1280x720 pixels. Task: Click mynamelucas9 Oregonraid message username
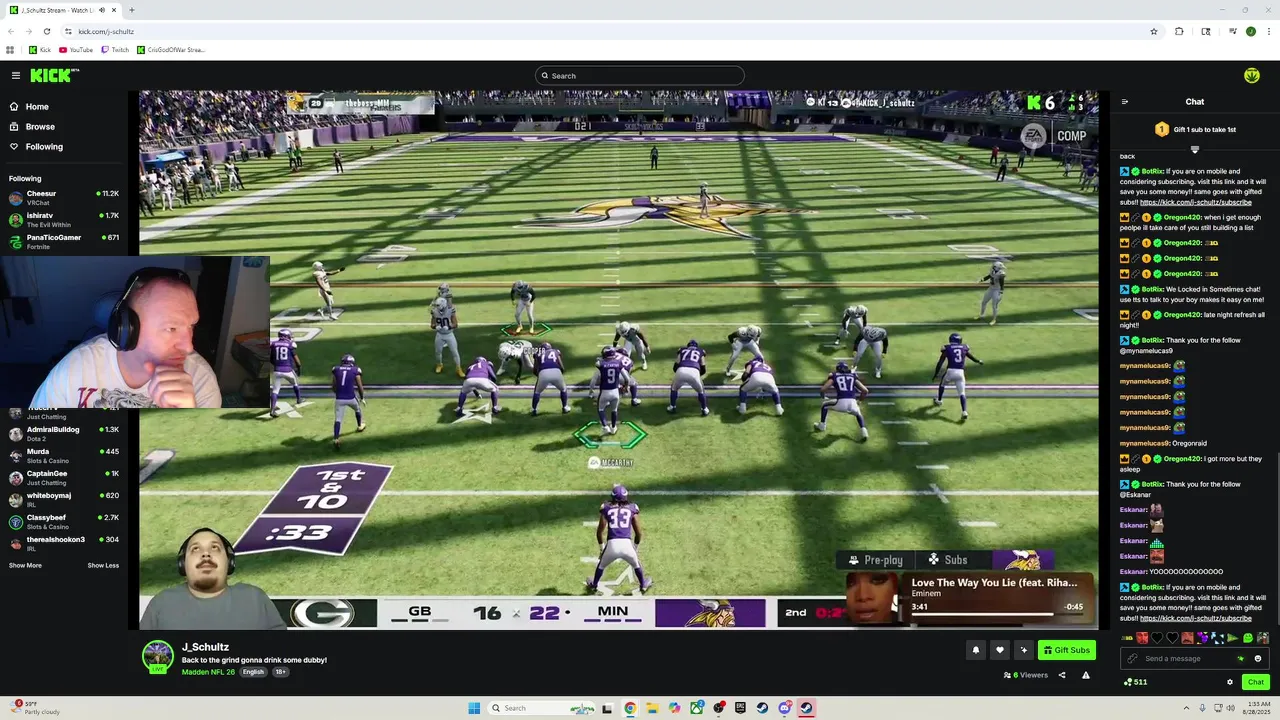click(x=1145, y=443)
